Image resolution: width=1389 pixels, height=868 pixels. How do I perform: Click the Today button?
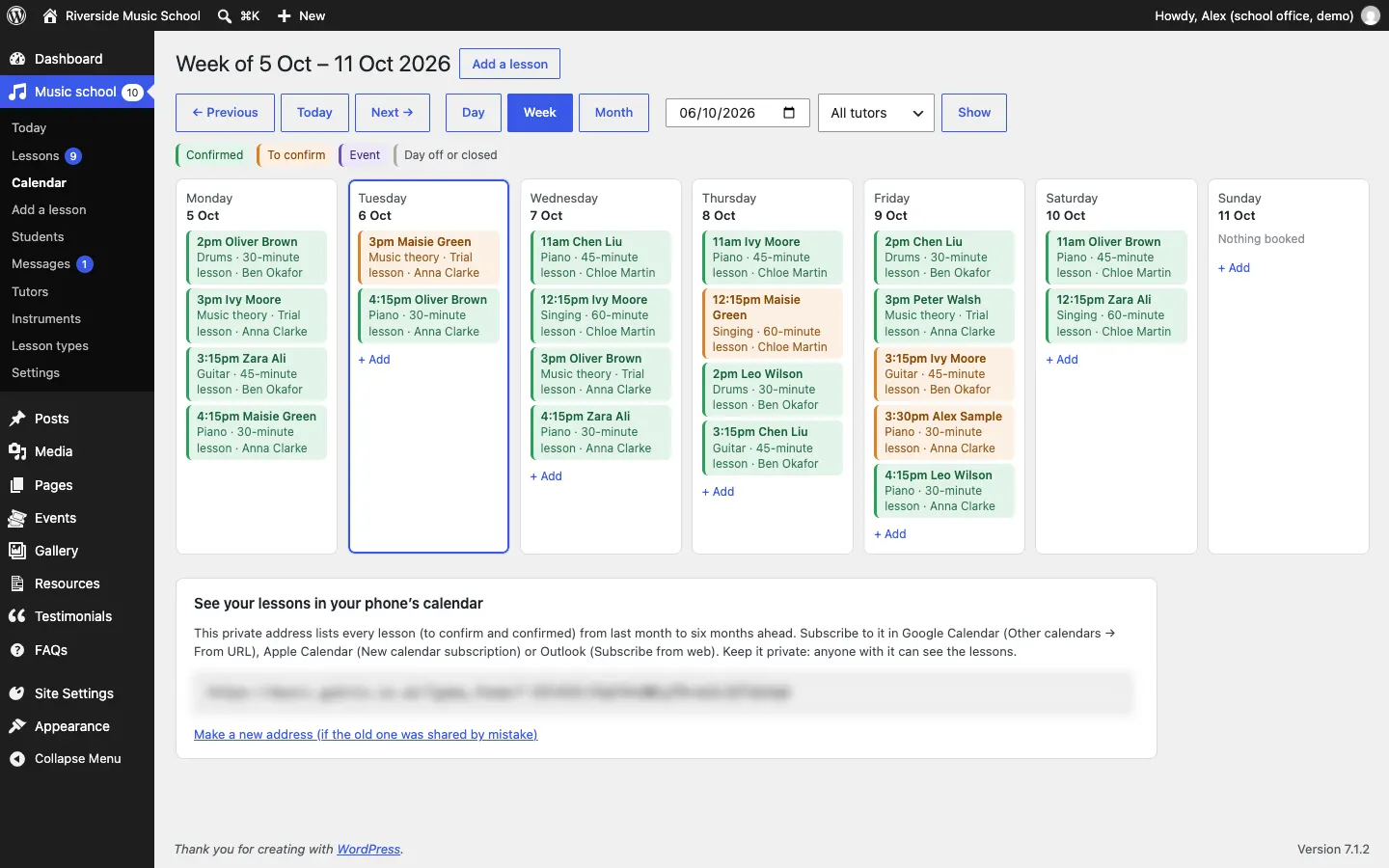(x=314, y=113)
